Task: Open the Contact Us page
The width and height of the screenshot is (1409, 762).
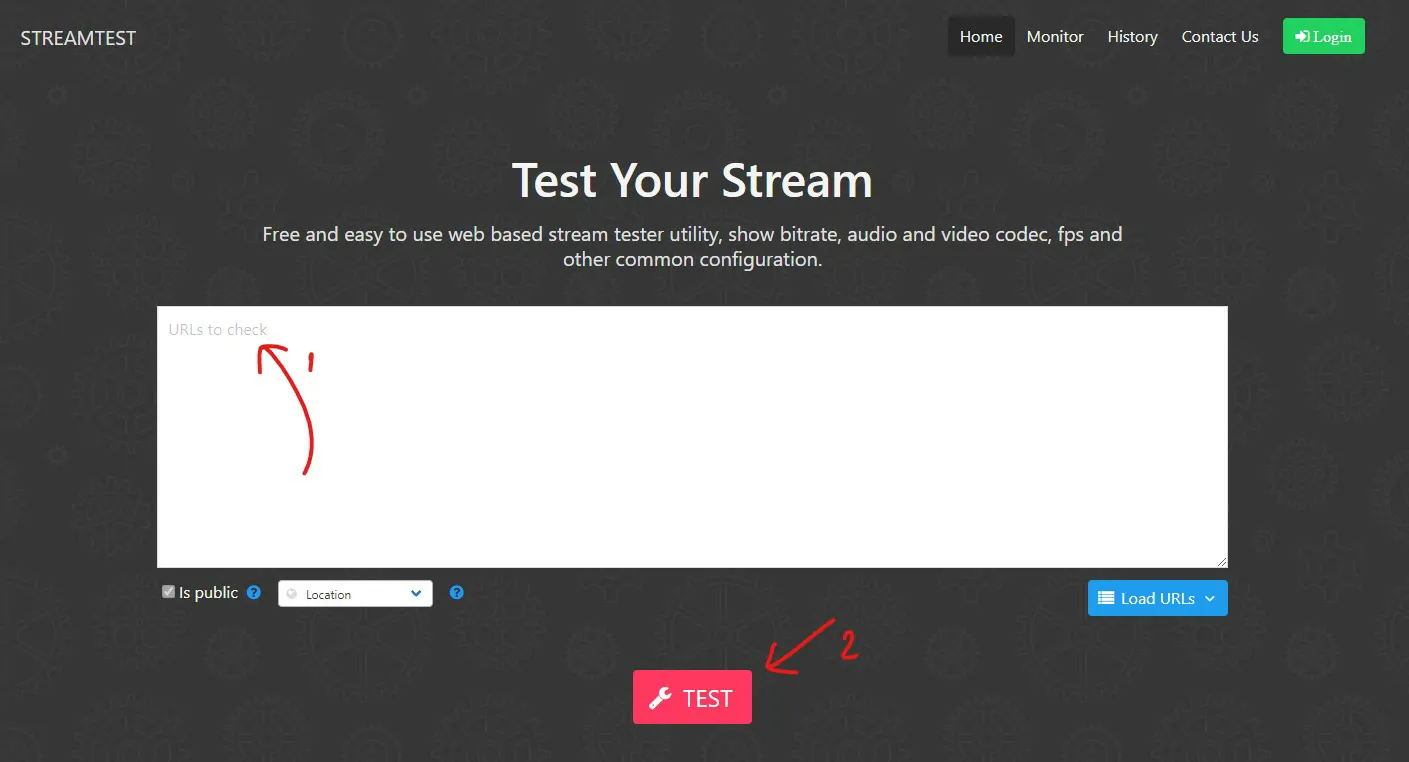Action: coord(1220,37)
